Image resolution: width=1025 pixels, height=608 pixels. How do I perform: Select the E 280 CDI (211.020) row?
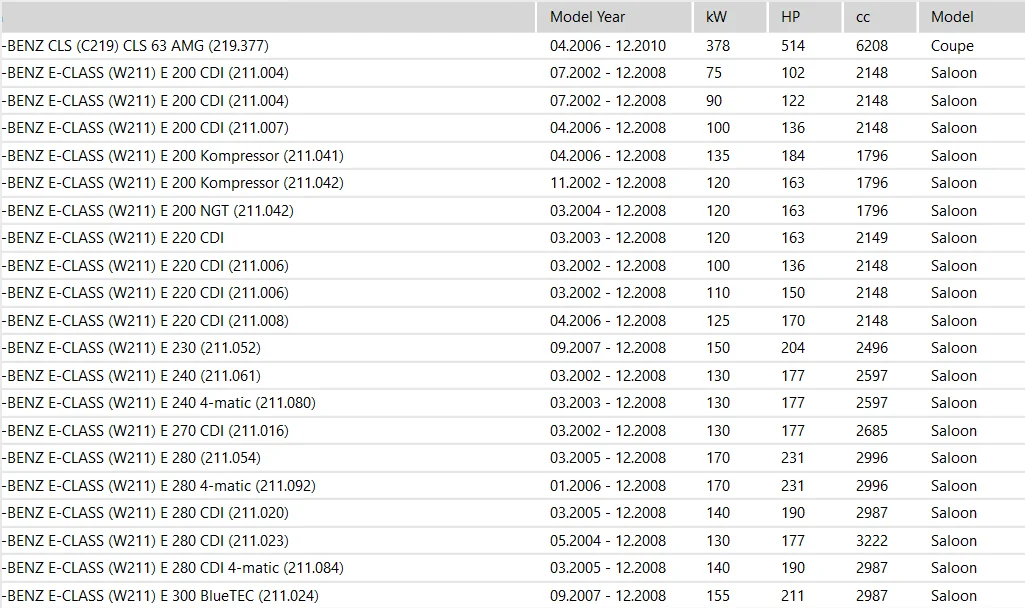click(512, 513)
